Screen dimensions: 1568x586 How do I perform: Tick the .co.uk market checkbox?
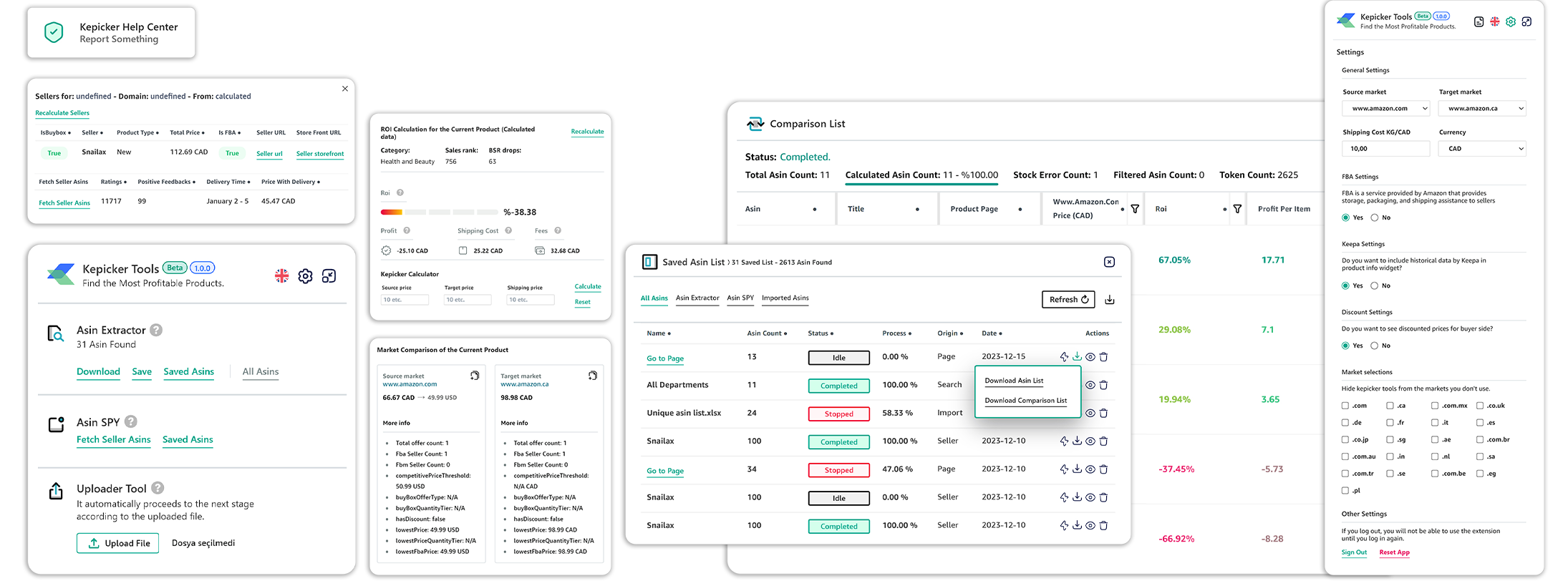[1480, 406]
